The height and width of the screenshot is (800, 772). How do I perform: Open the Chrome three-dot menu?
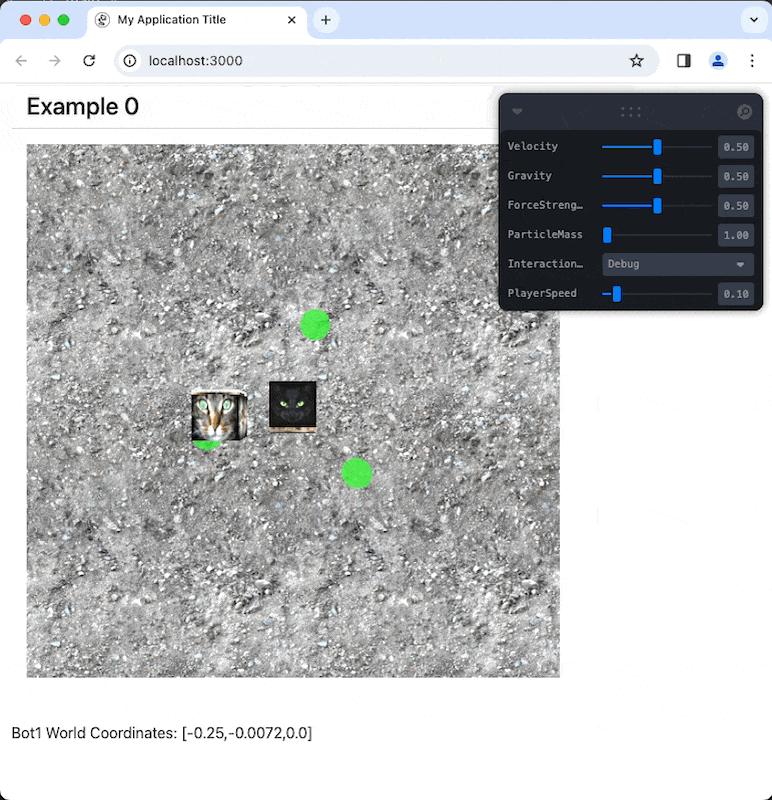click(752, 61)
